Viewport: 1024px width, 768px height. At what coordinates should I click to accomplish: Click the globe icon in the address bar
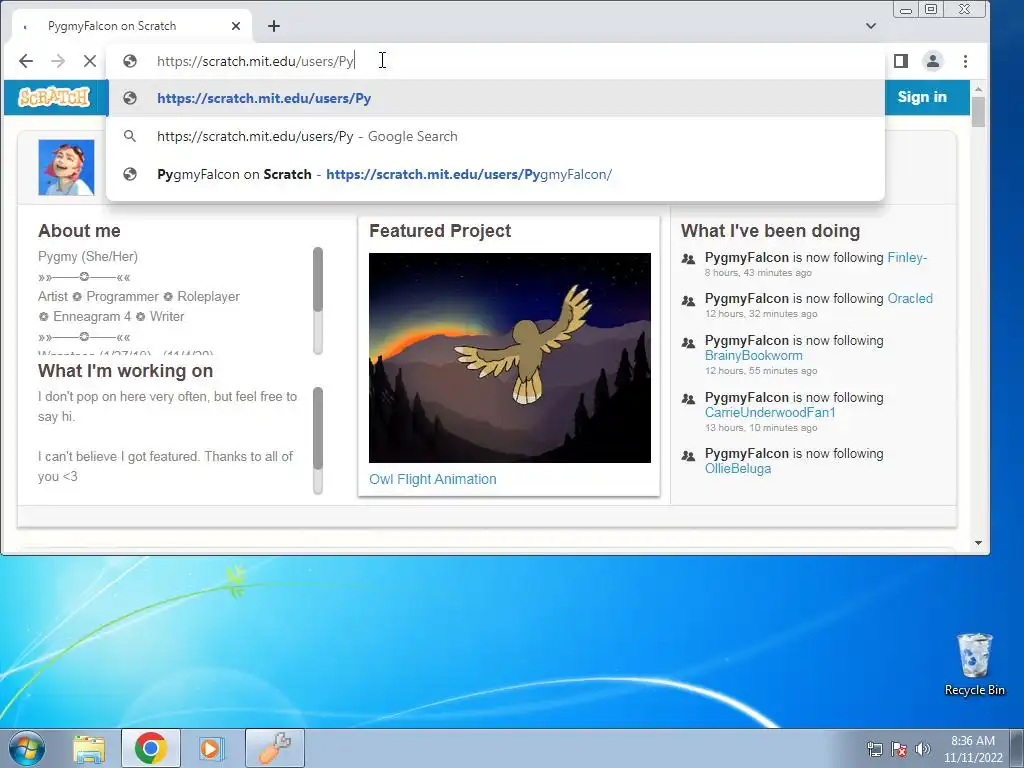(x=130, y=61)
